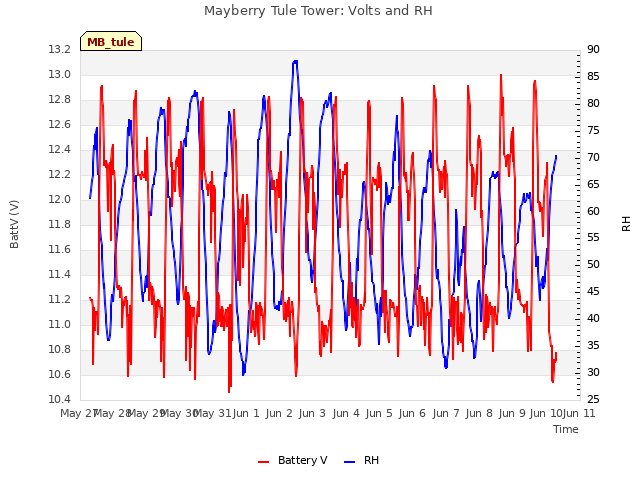Click the 12.8 left axis tick label
This screenshot has height=480, width=640.
(60, 100)
